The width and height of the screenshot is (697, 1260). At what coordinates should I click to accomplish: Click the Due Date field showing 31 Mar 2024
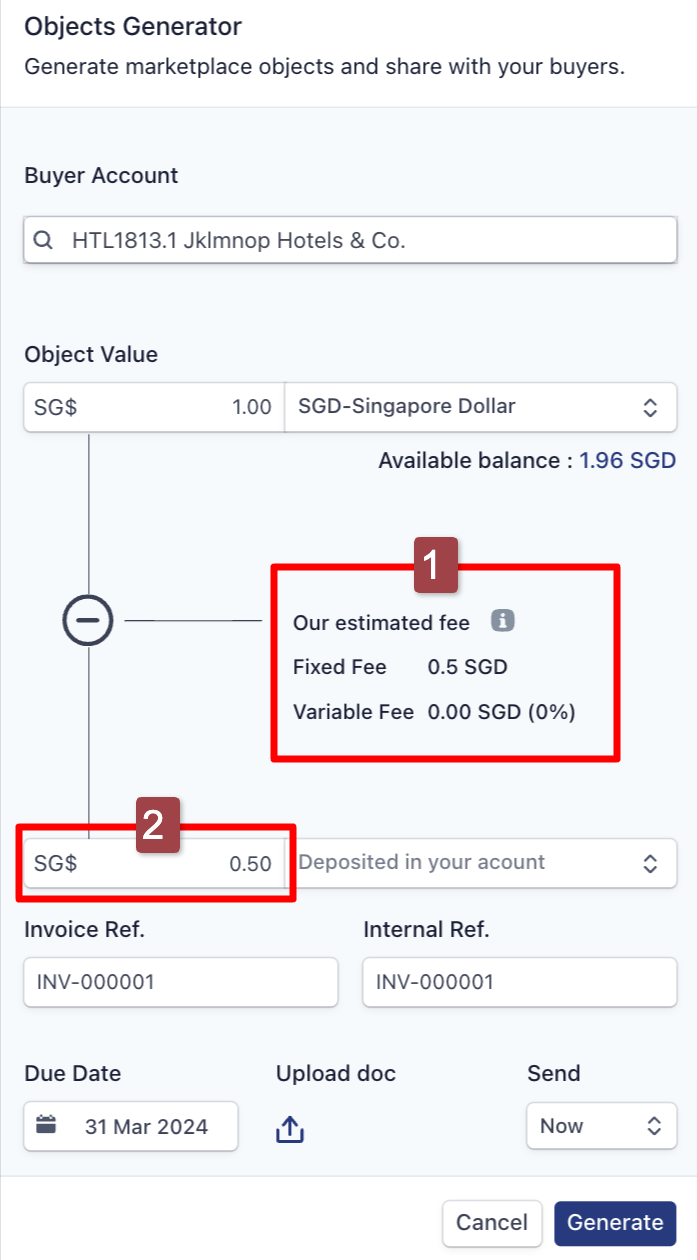pyautogui.click(x=131, y=1126)
